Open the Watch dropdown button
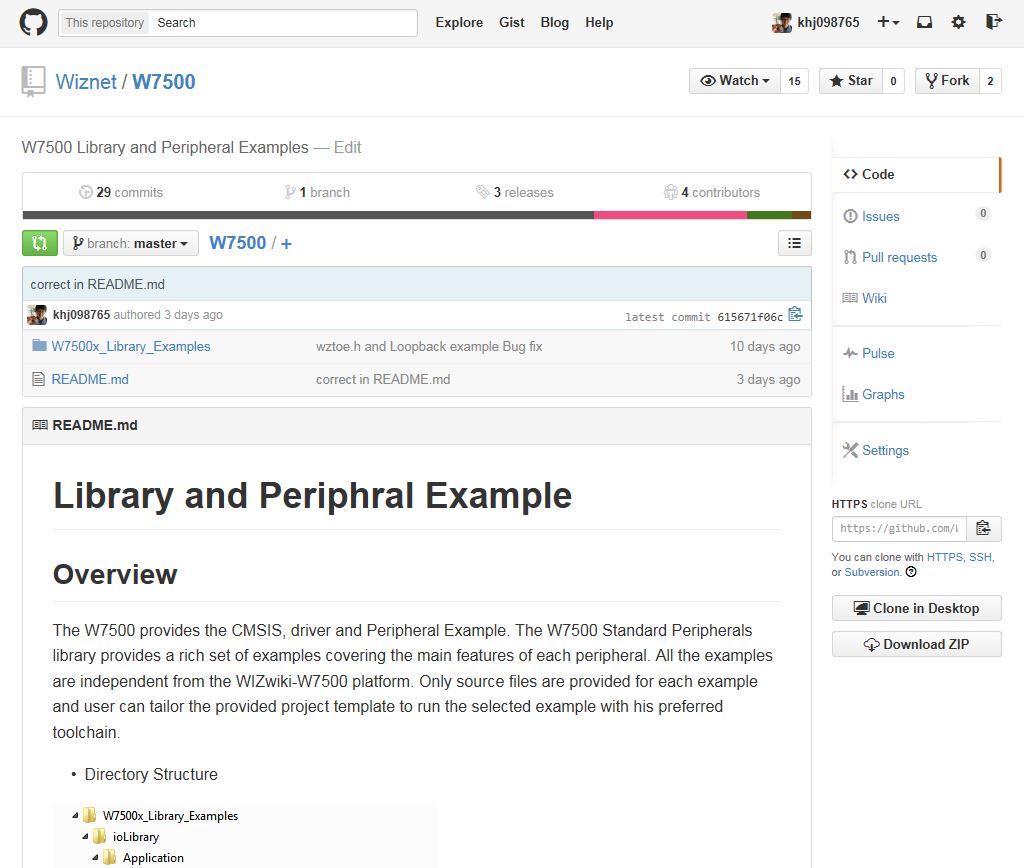This screenshot has height=868, width=1024. [735, 80]
